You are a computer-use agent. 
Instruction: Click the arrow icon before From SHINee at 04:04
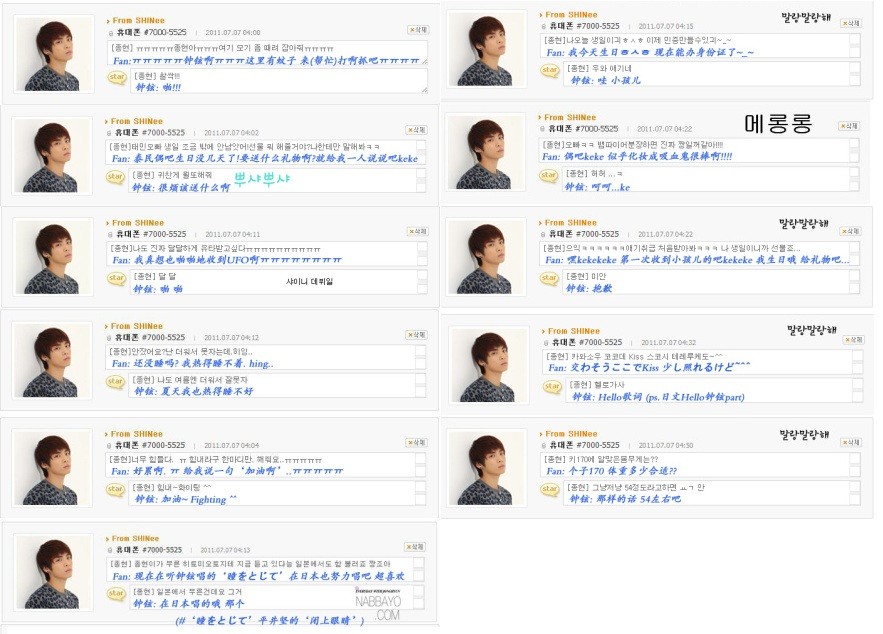coord(107,434)
